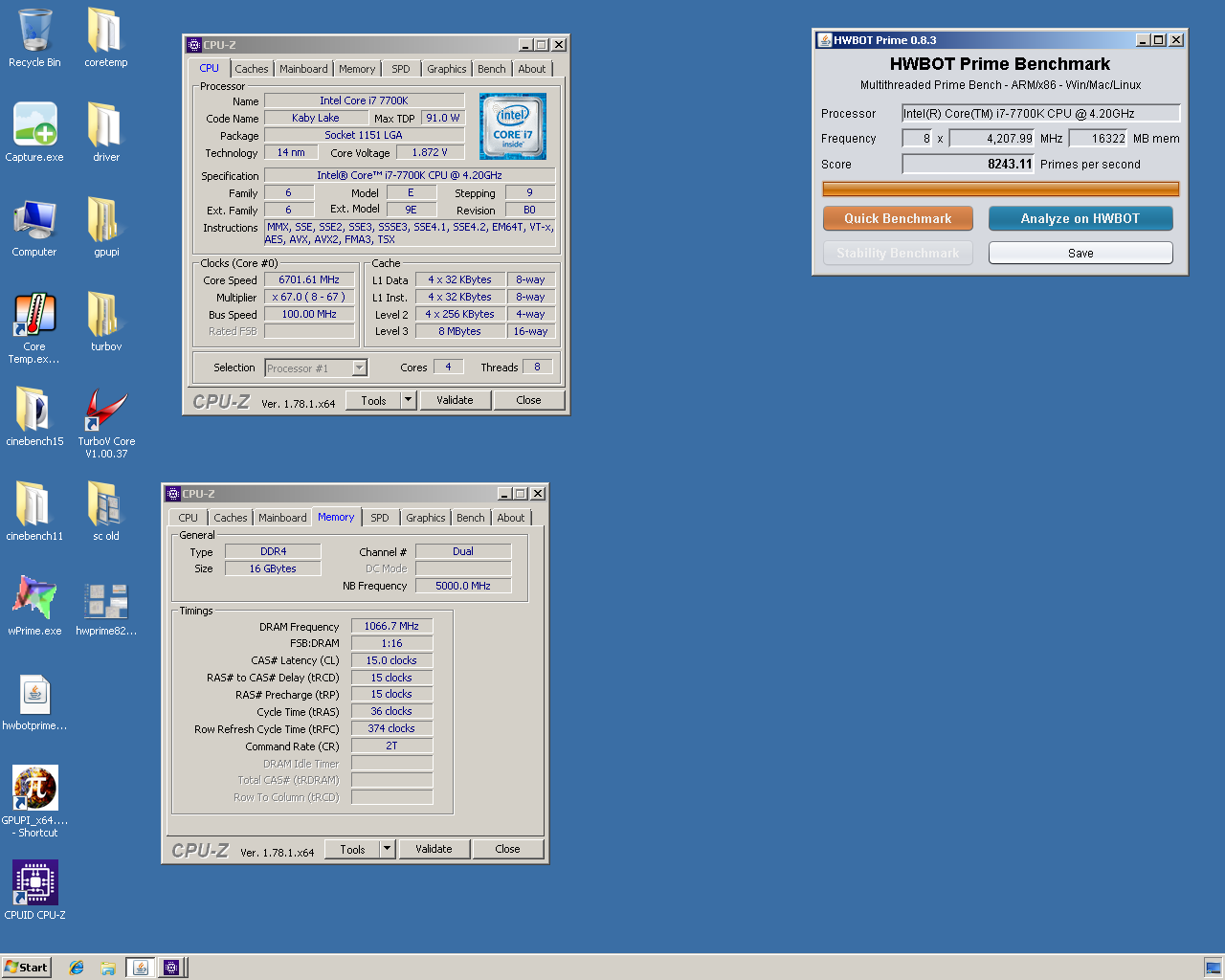The height and width of the screenshot is (980, 1225).
Task: Open Bench tab in lower CPU-Z window
Action: coord(471,518)
